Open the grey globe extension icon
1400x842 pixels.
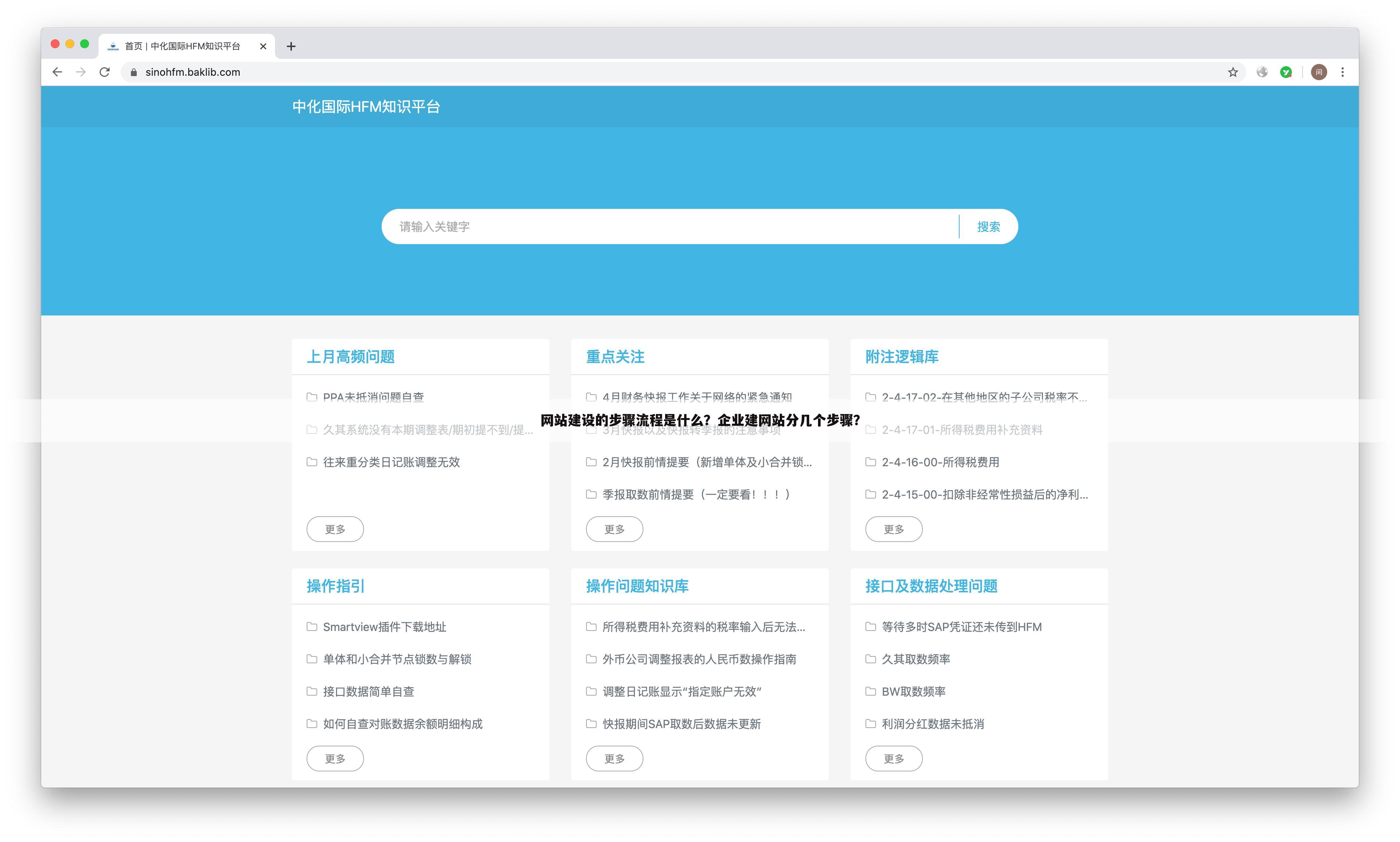[1262, 72]
